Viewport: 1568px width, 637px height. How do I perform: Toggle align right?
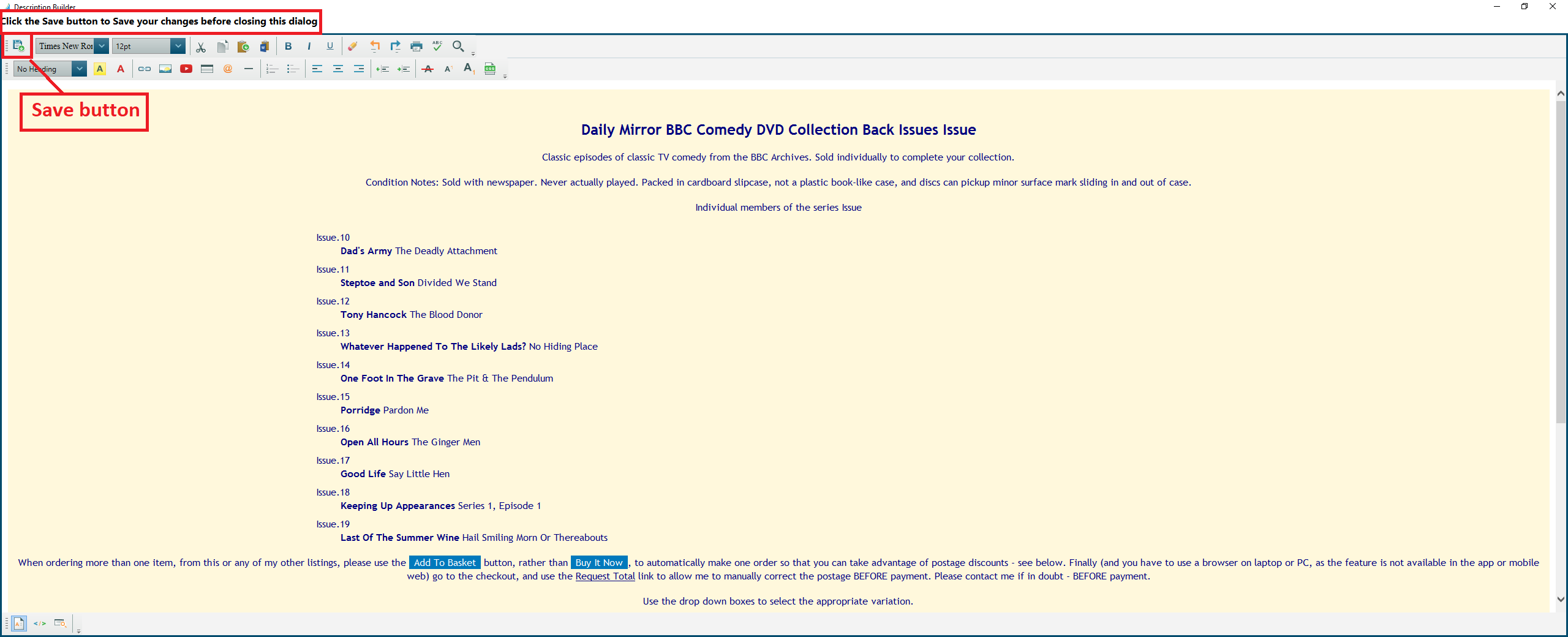pyautogui.click(x=359, y=69)
